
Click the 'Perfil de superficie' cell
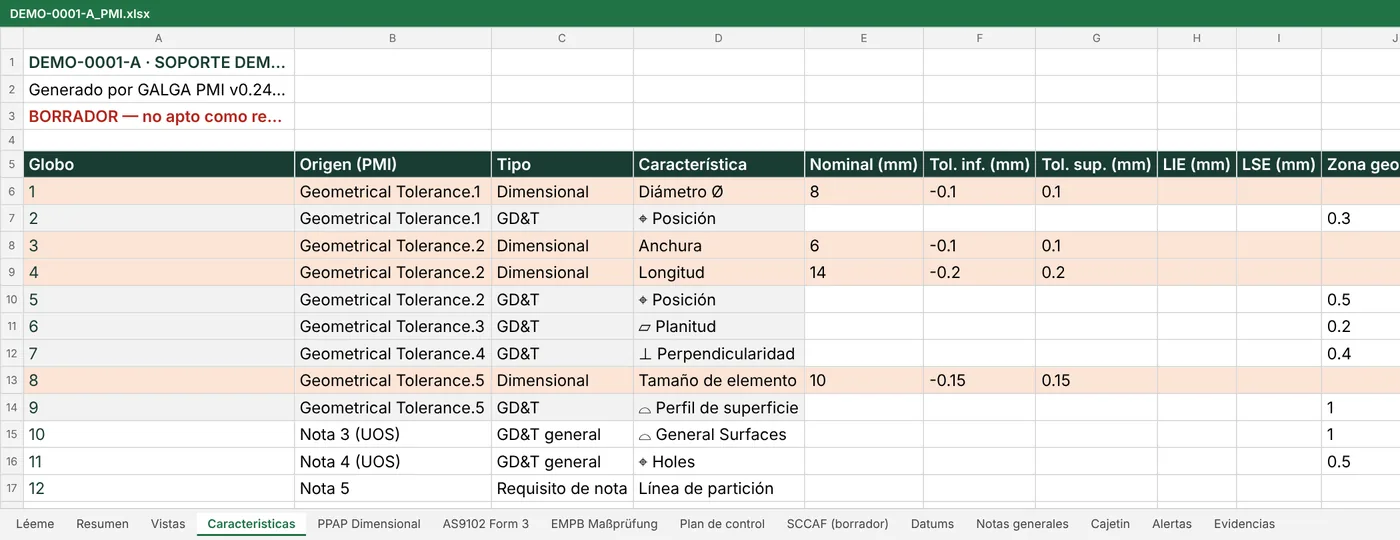pos(719,407)
